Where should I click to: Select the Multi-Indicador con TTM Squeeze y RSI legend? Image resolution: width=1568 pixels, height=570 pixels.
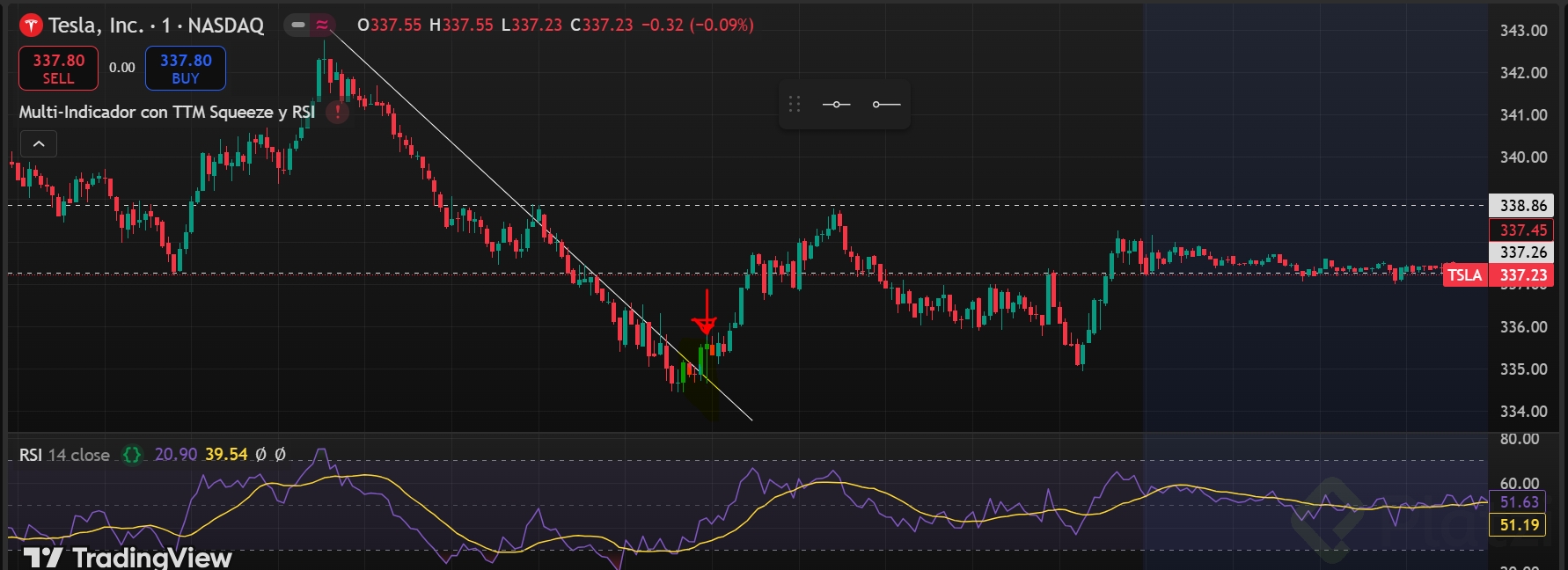tap(167, 112)
